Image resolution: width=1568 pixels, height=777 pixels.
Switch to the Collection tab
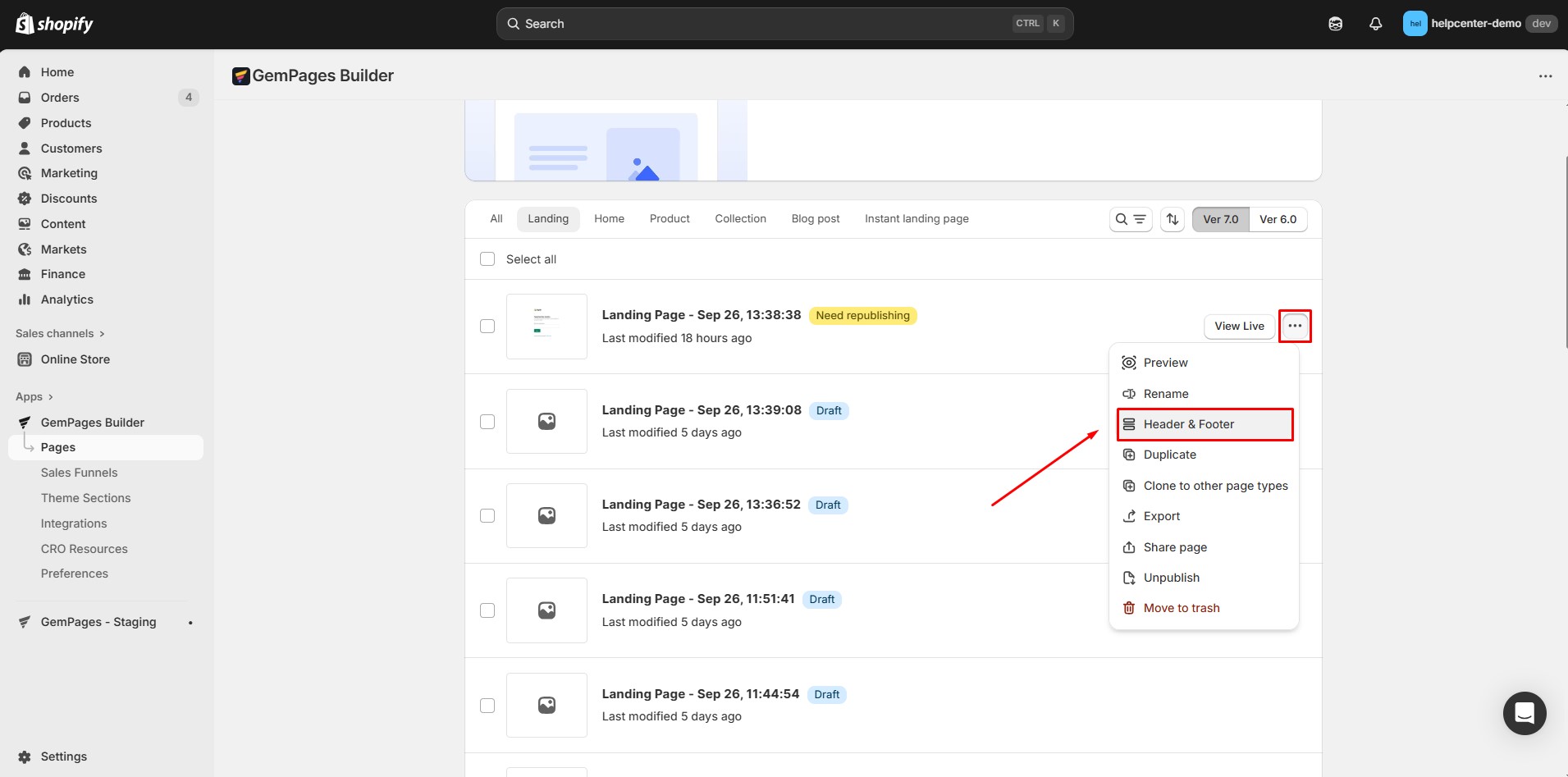point(740,218)
